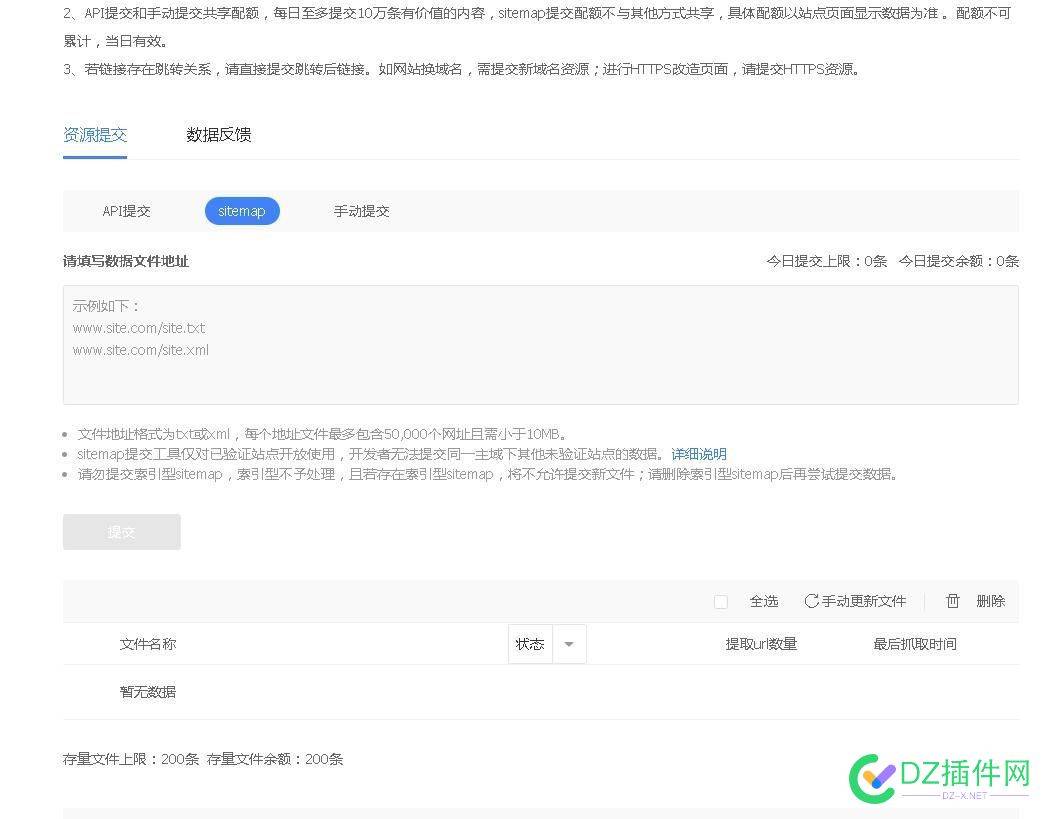
Task: Select the API提交 submission method
Action: [126, 211]
